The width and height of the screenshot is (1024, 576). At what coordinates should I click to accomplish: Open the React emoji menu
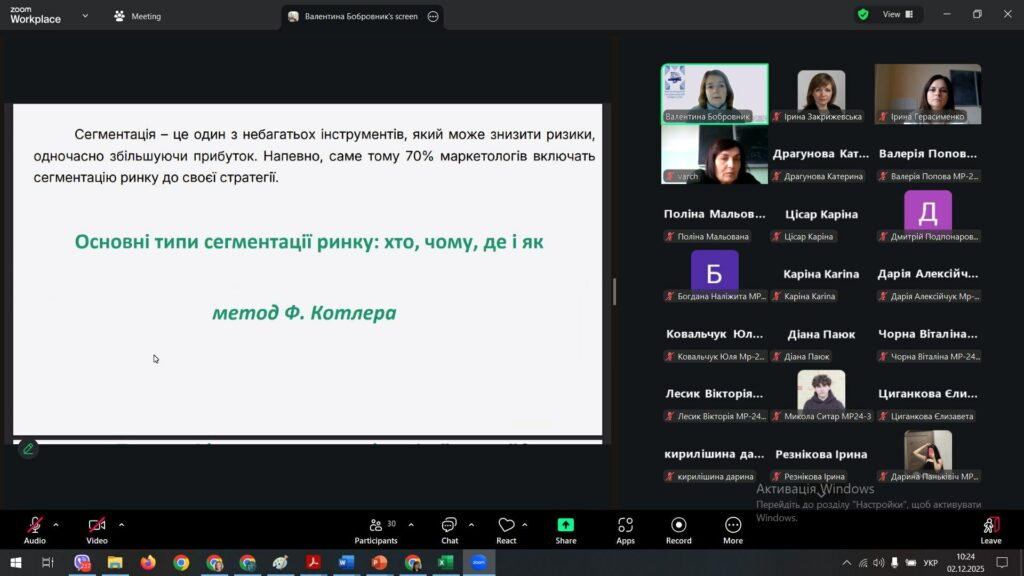[506, 529]
